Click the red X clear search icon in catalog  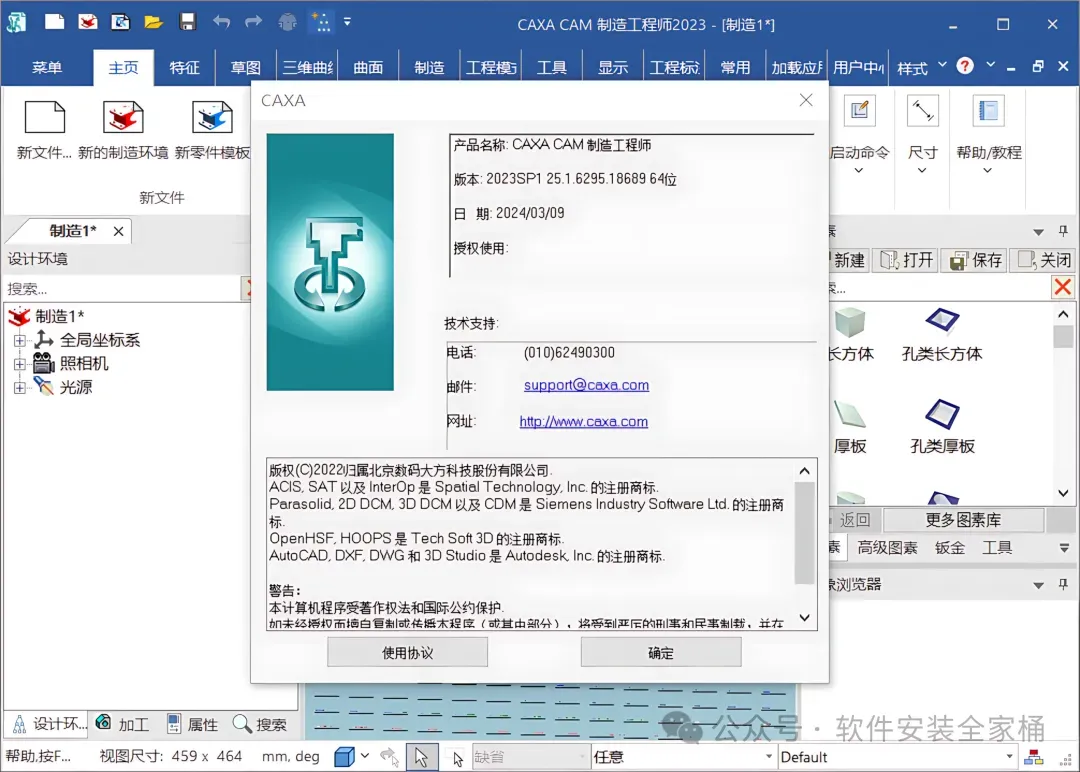tap(1063, 287)
